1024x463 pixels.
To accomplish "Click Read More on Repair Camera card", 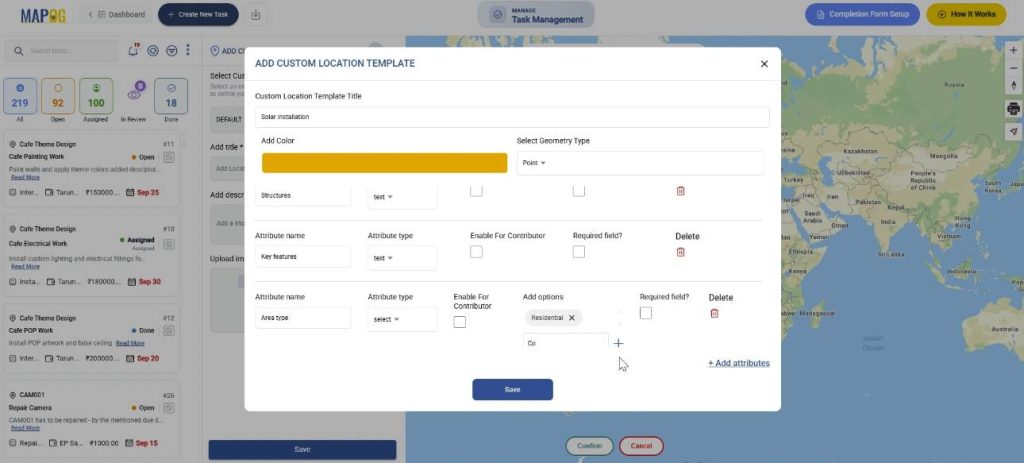I will 25,428.
